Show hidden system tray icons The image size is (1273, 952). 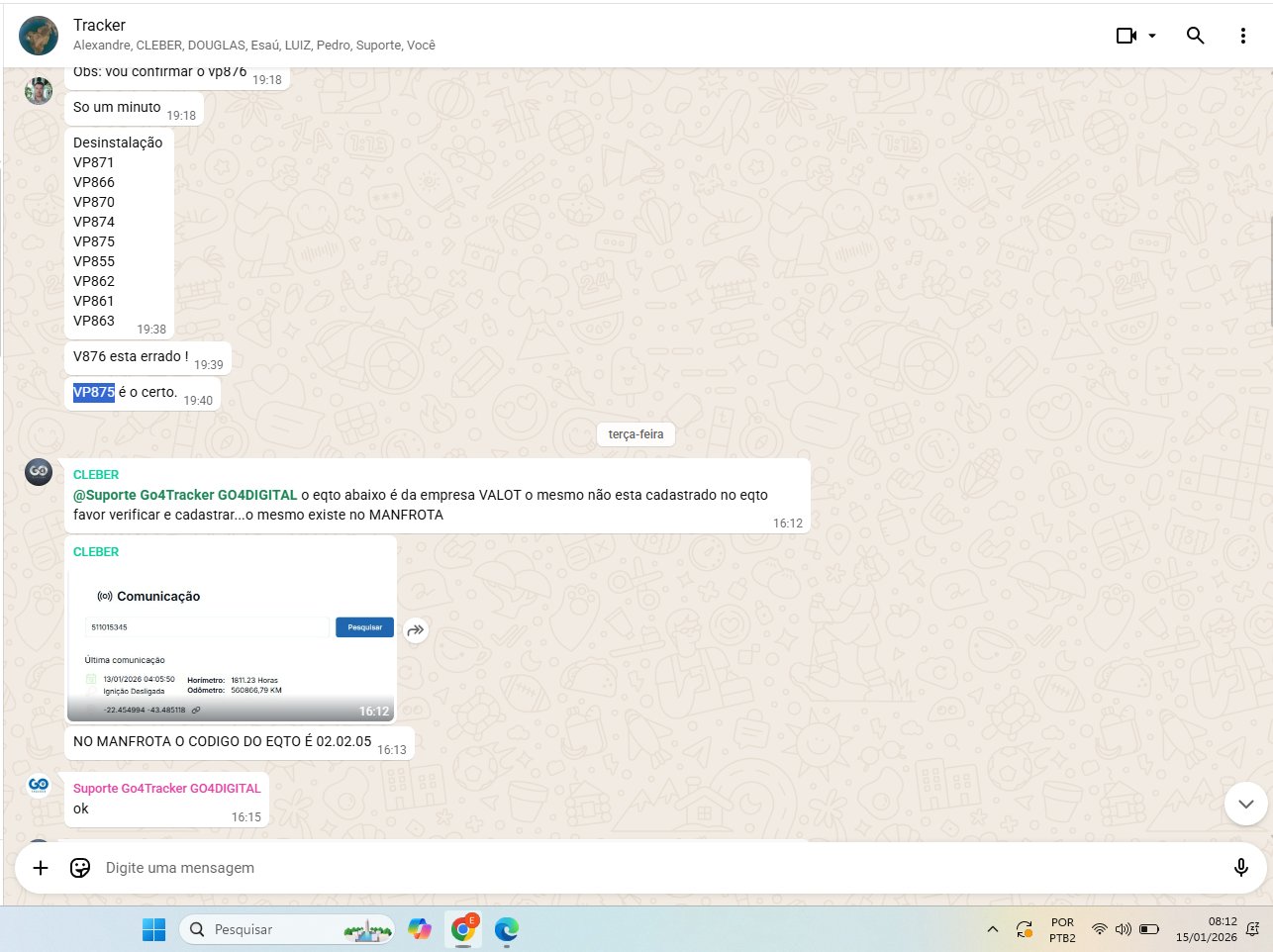(992, 929)
